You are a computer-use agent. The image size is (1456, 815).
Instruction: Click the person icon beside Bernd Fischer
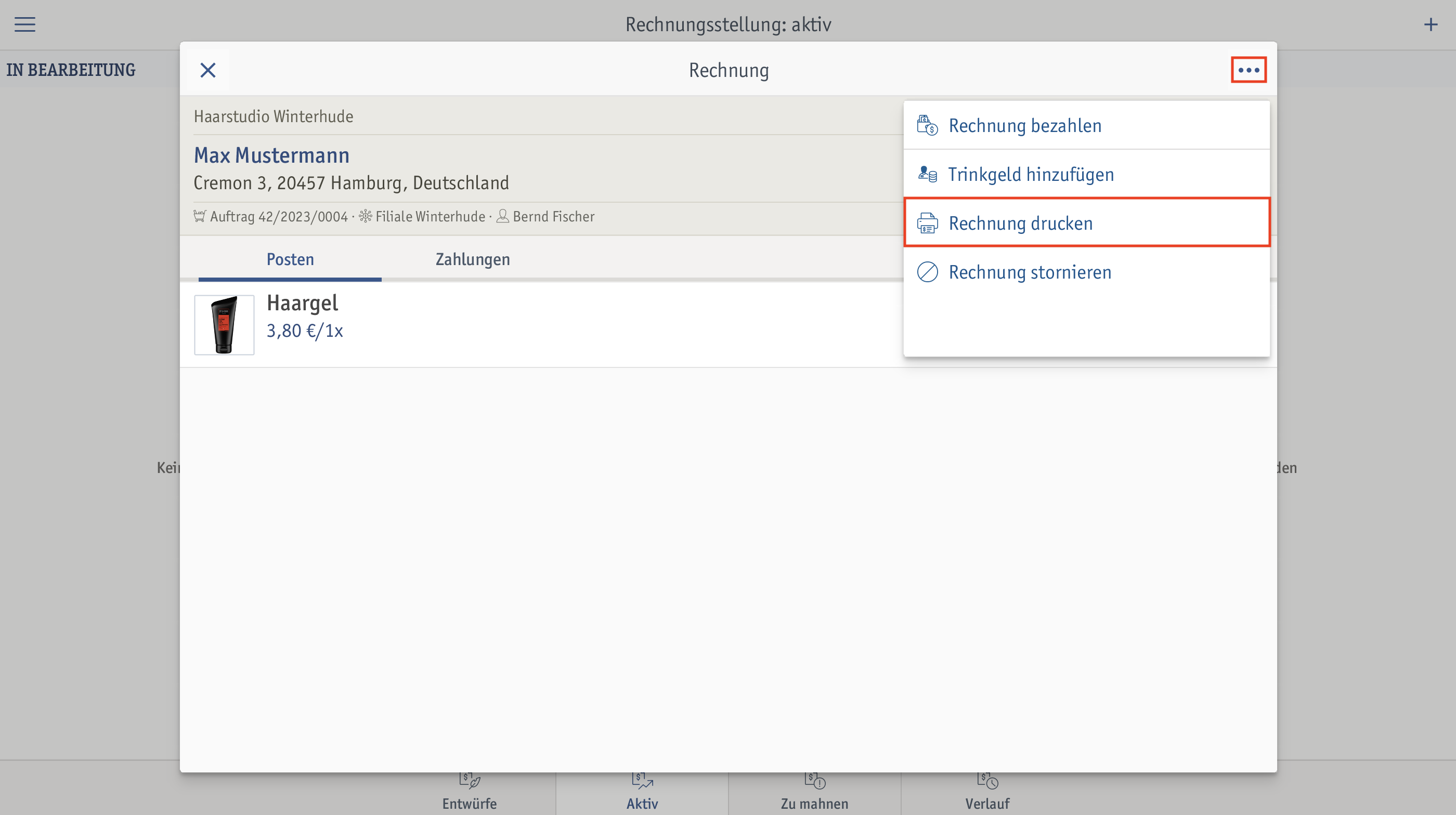click(502, 216)
